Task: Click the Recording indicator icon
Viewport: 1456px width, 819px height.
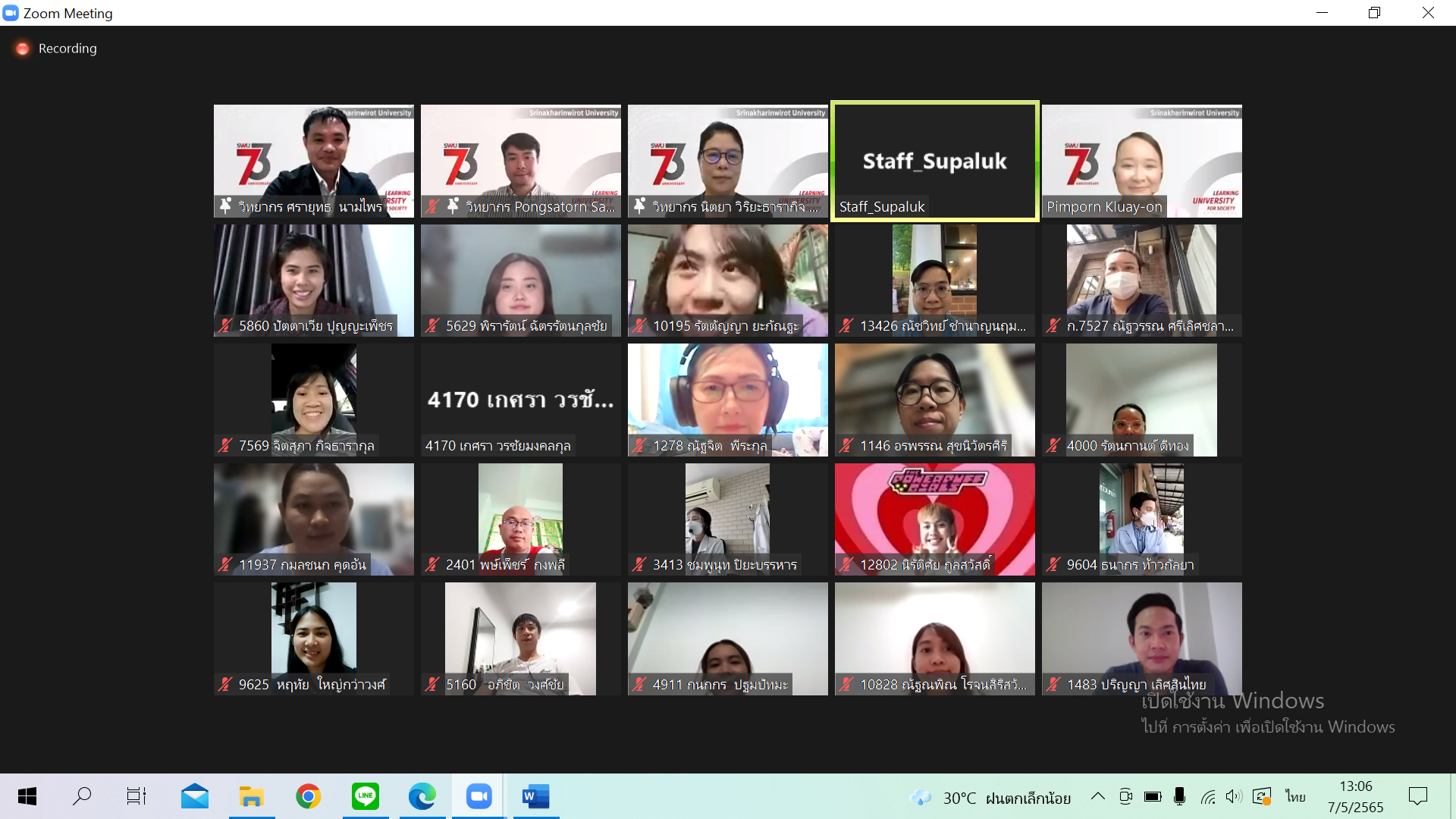Action: [23, 49]
